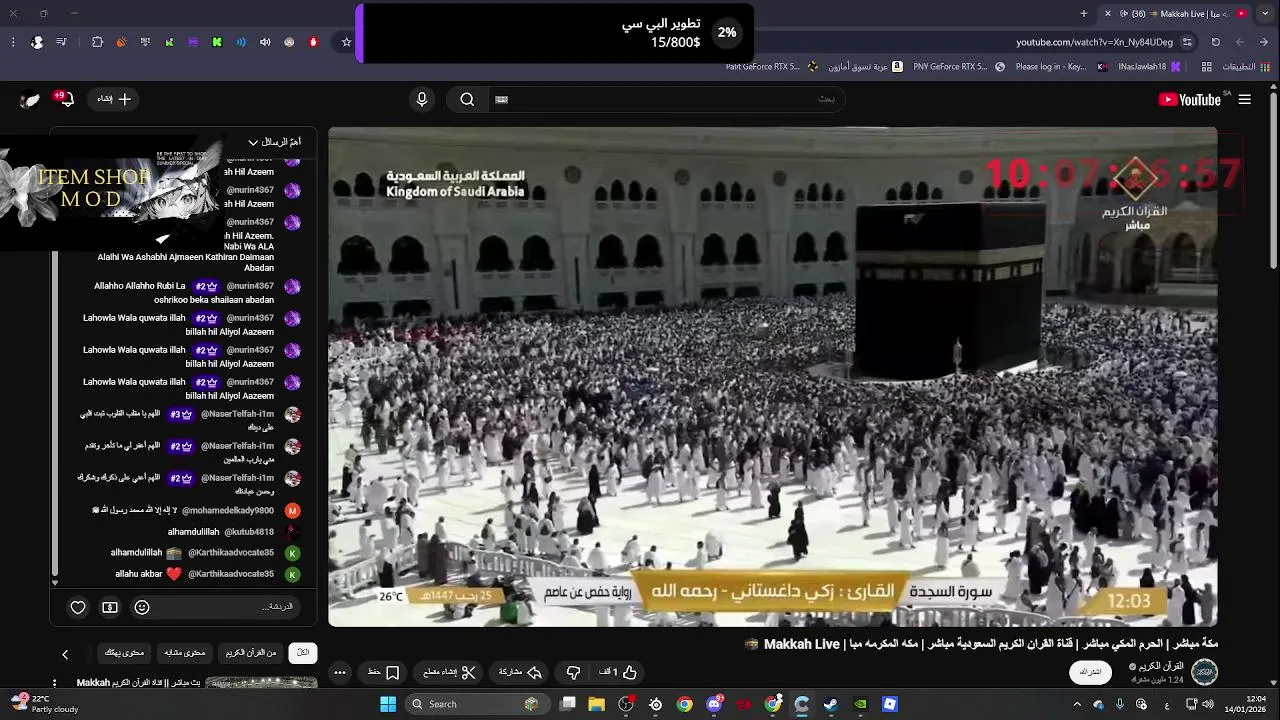This screenshot has width=1280, height=720.
Task: Select the 'From the Quran channel' chip
Action: [x=251, y=652]
